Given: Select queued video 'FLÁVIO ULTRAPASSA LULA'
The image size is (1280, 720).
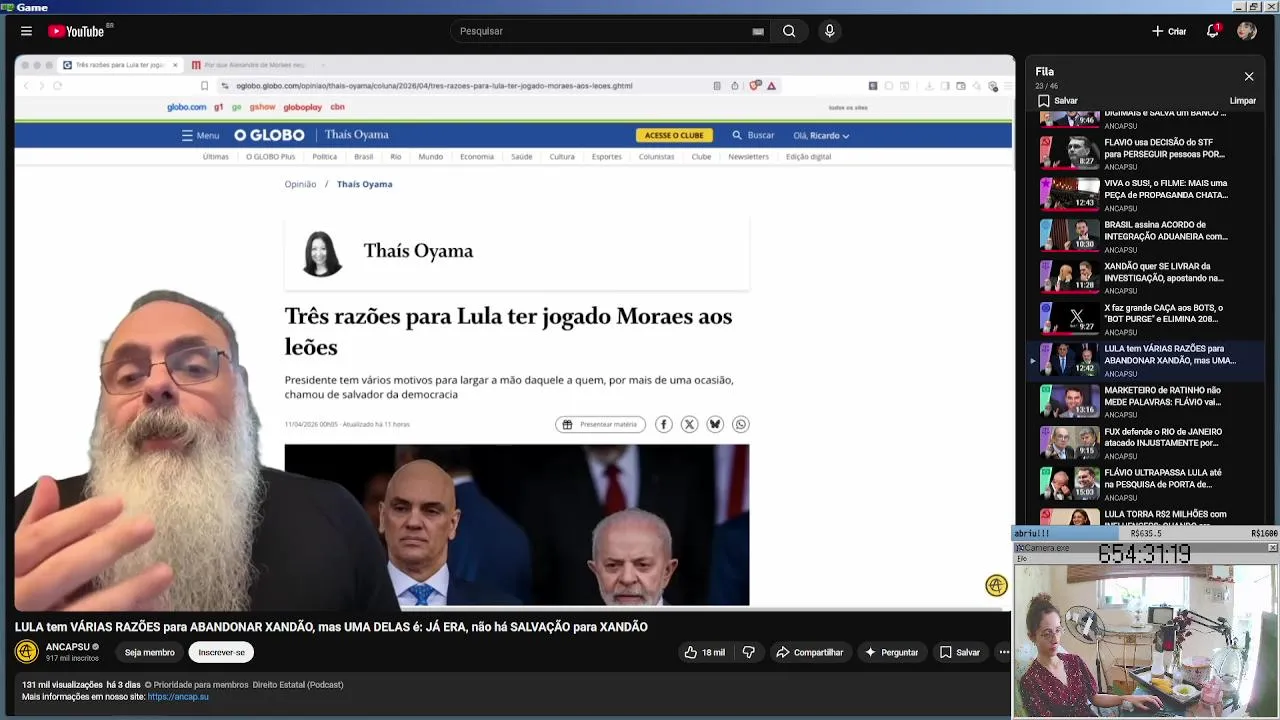Looking at the screenshot, I should (1146, 484).
